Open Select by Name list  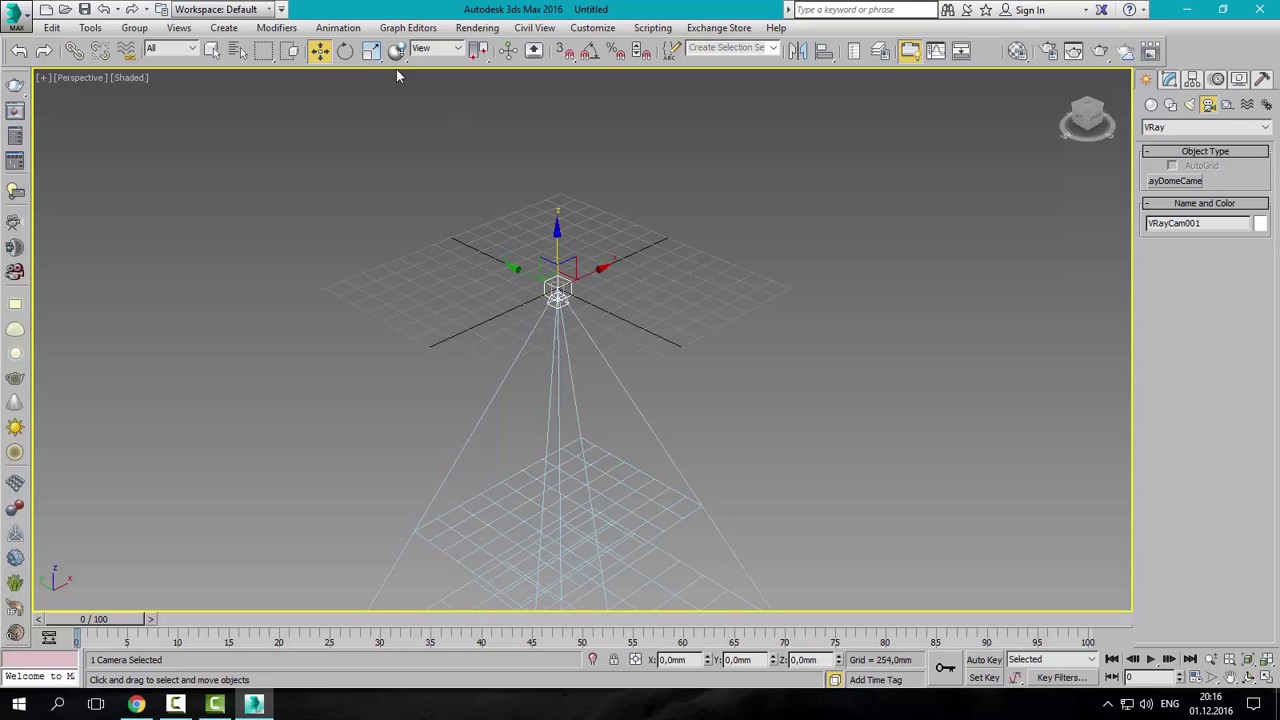pyautogui.click(x=238, y=51)
